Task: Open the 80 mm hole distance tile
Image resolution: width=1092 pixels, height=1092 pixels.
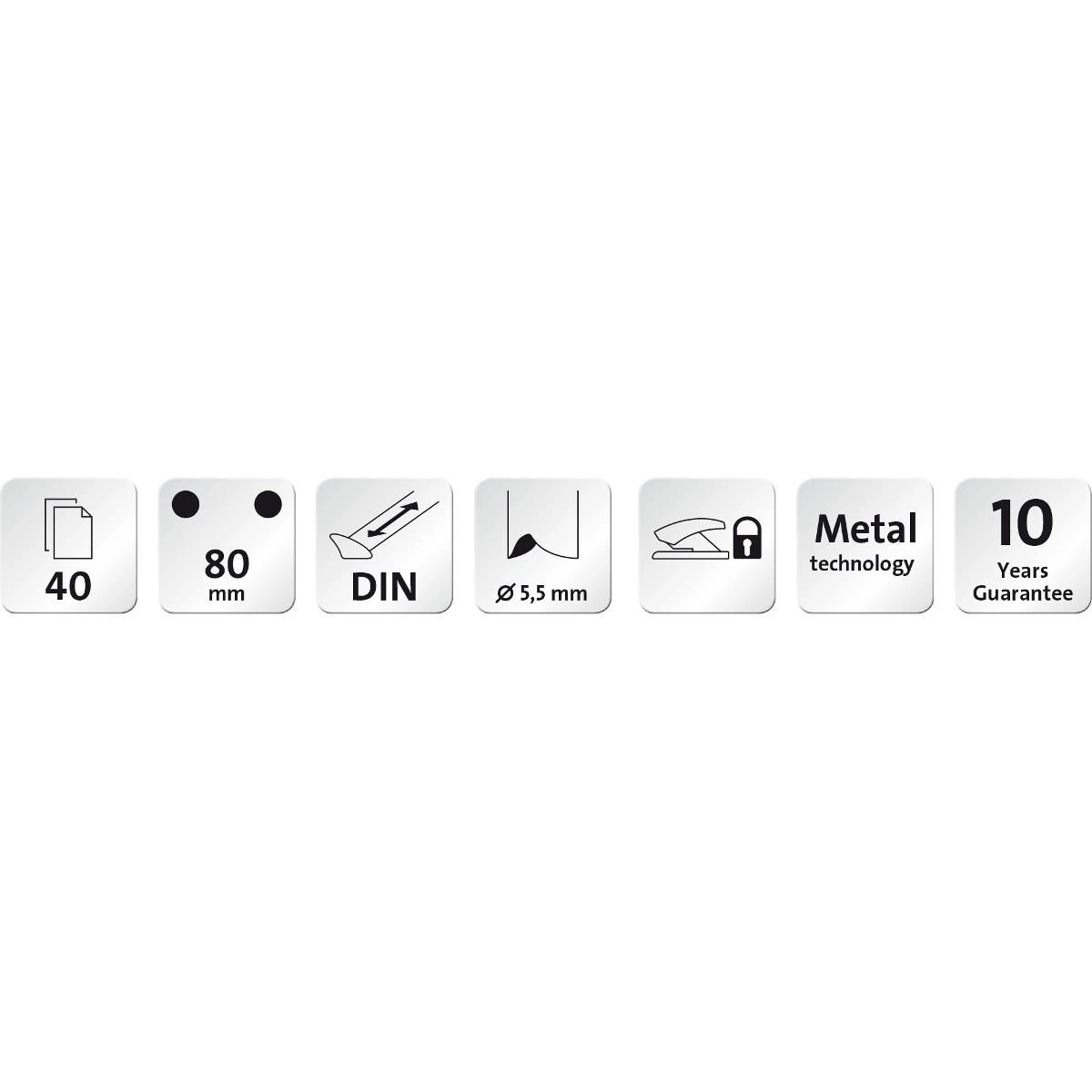Action: coord(227,546)
